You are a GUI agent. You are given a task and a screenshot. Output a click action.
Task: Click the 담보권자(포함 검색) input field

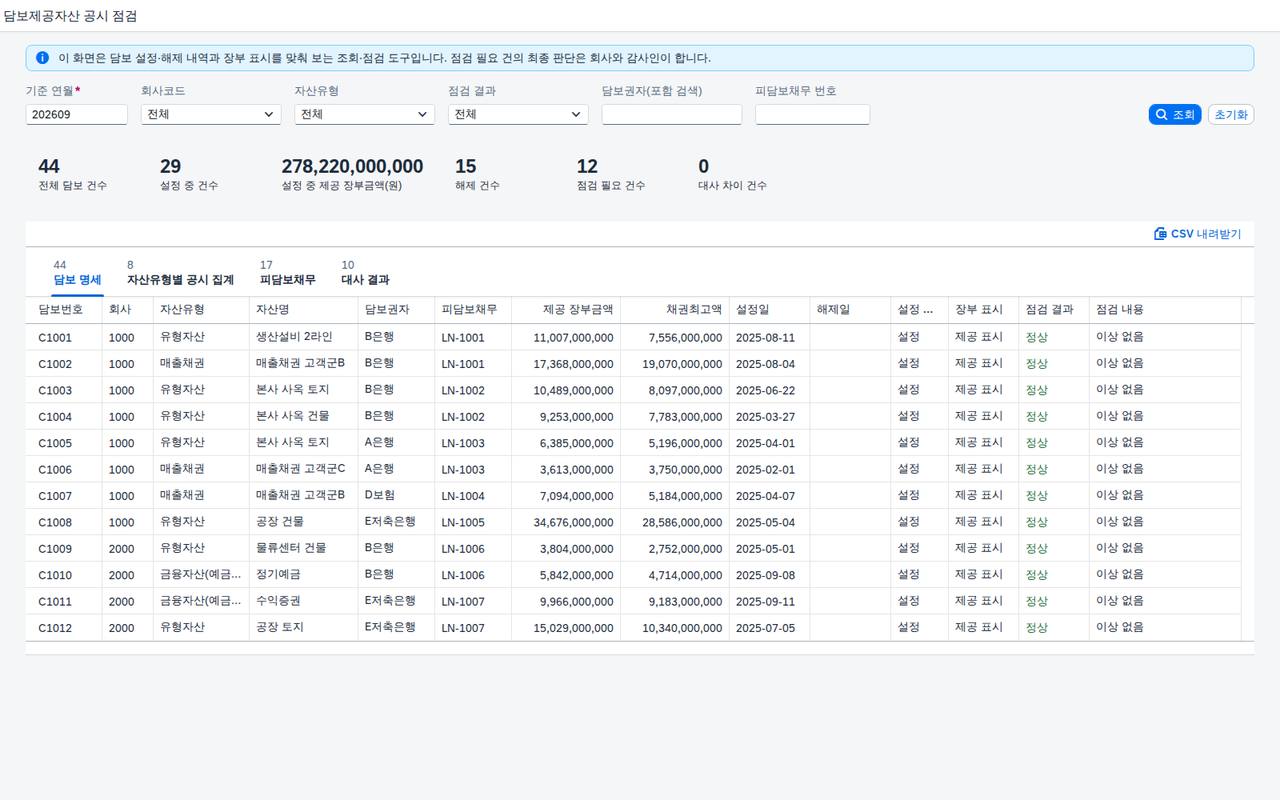pyautogui.click(x=672, y=115)
